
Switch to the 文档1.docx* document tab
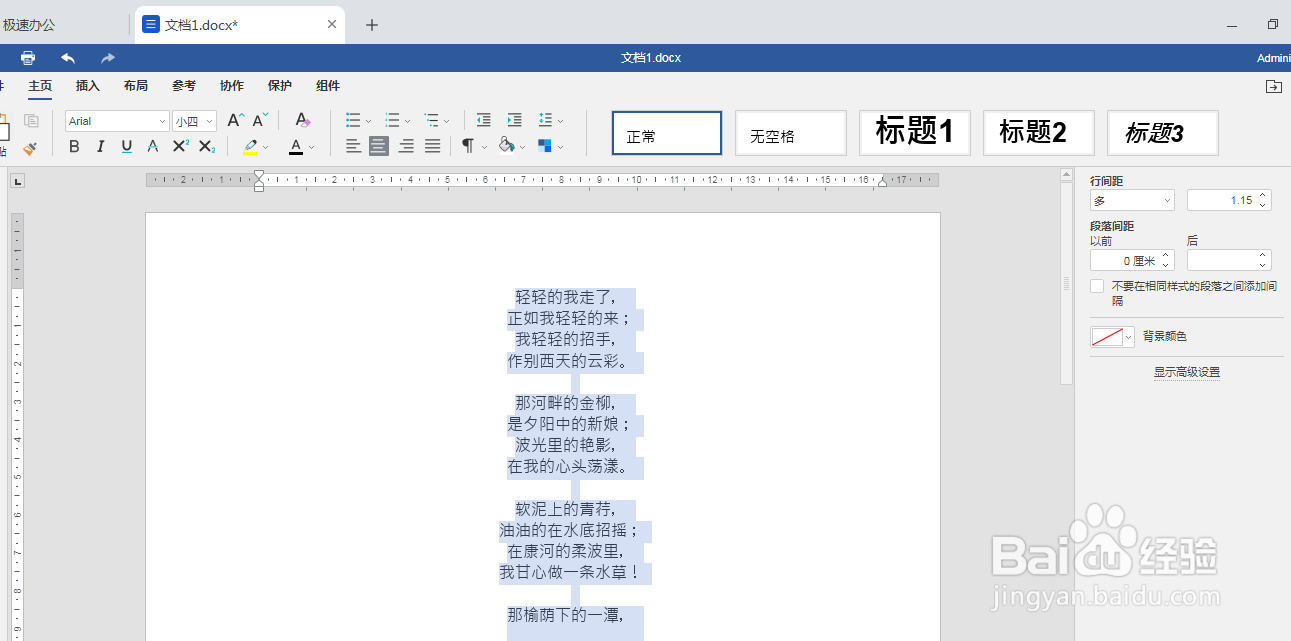coord(240,25)
